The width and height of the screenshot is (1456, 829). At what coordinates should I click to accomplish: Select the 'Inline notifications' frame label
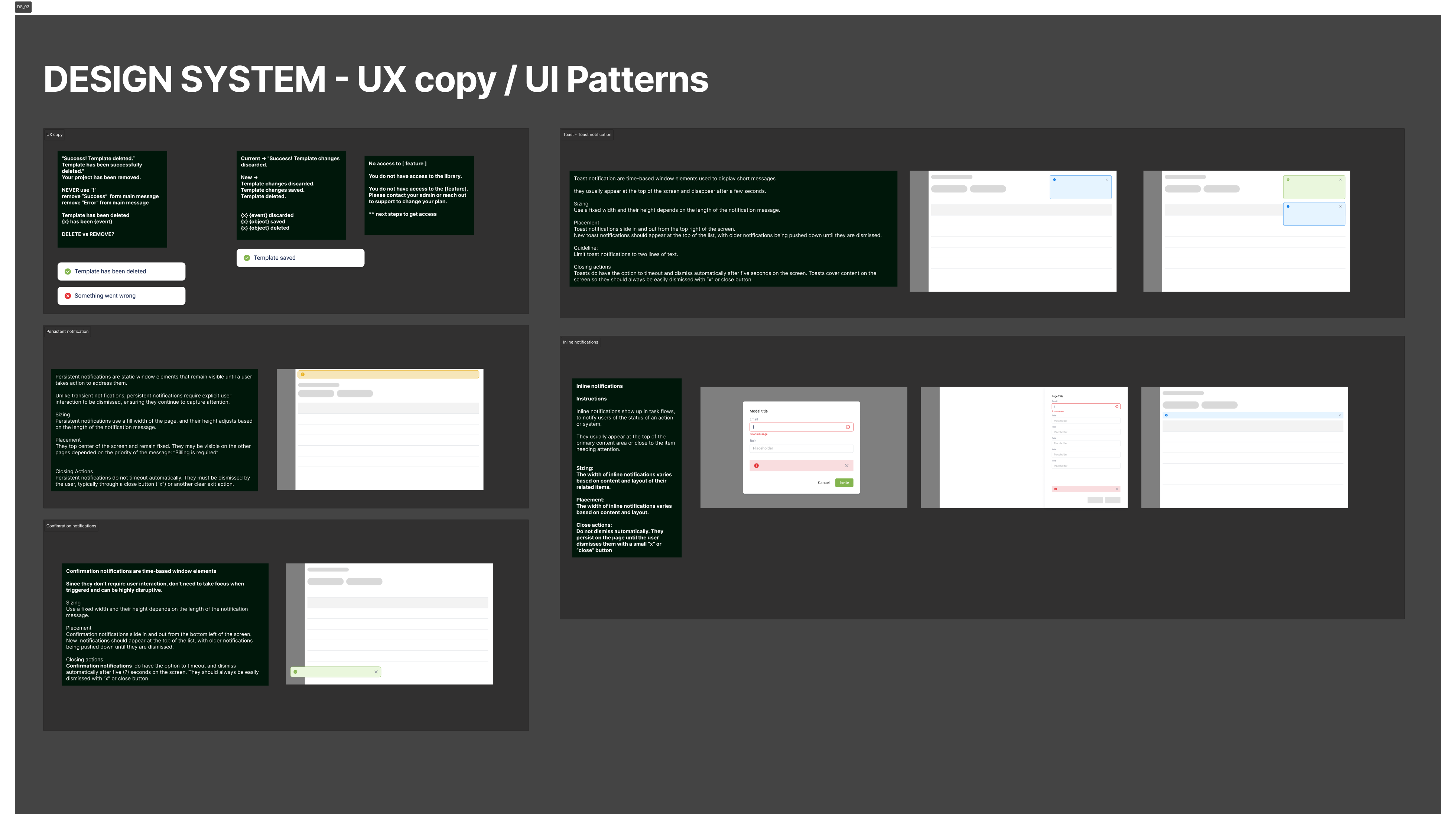tap(581, 343)
